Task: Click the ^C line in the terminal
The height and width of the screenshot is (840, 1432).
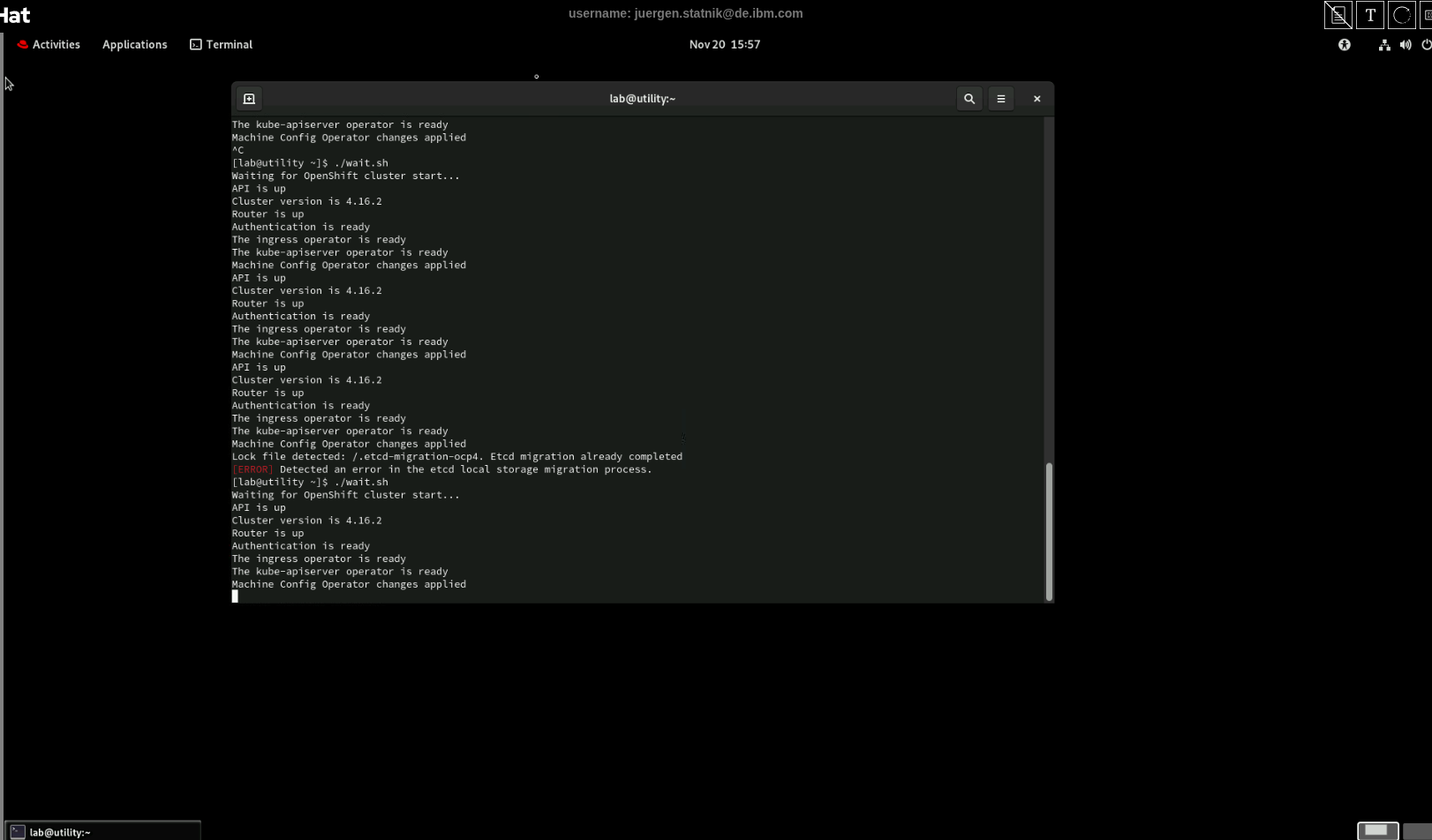Action: (x=238, y=150)
